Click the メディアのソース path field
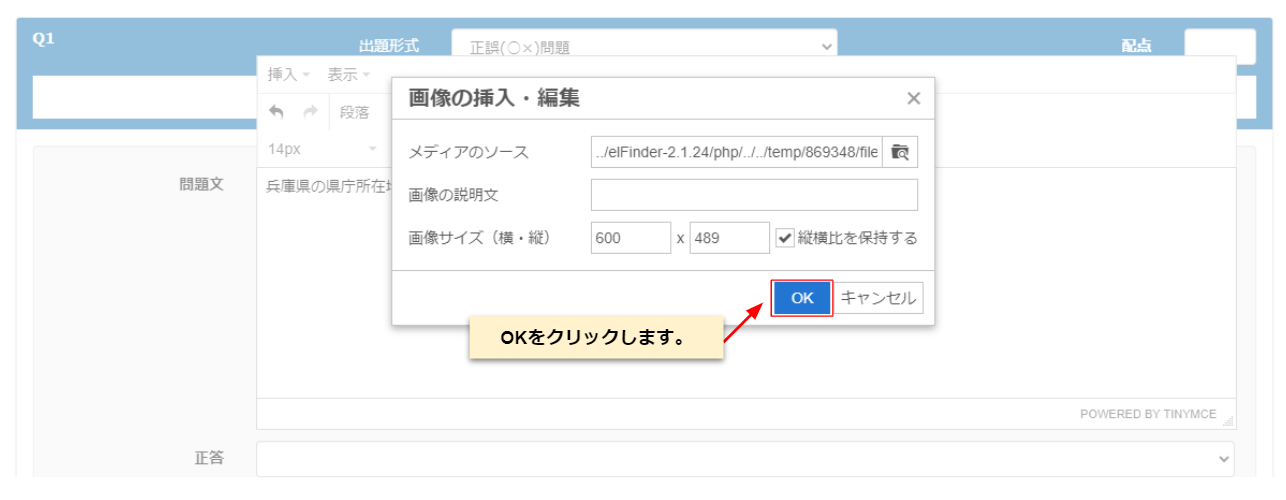The image size is (1286, 500). point(736,152)
